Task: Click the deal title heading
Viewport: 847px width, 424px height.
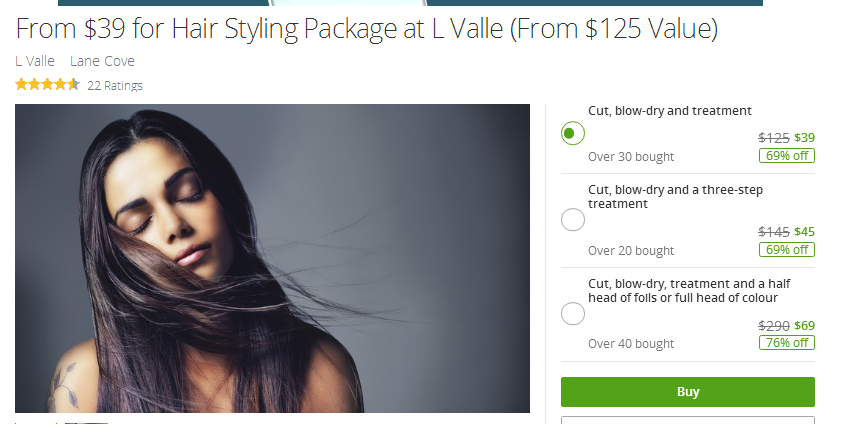Action: pyautogui.click(x=367, y=29)
